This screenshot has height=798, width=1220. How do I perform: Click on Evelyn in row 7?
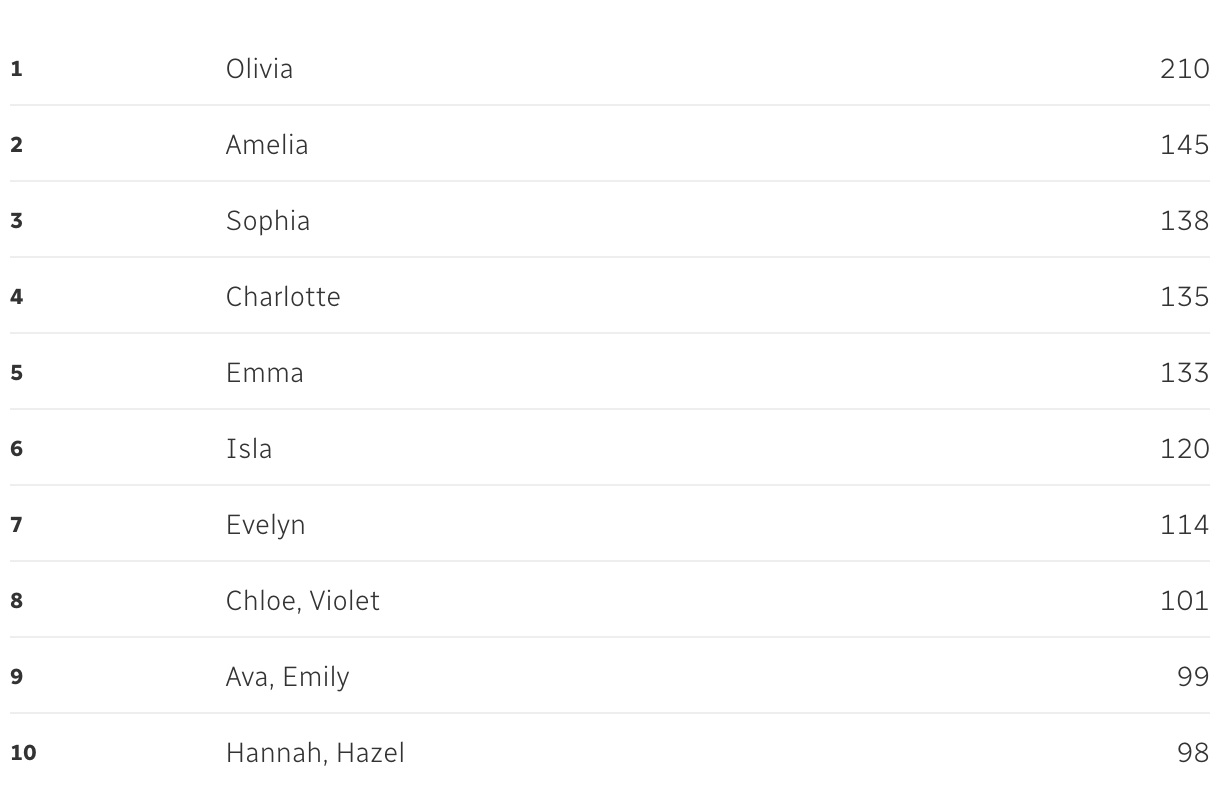[x=265, y=525]
